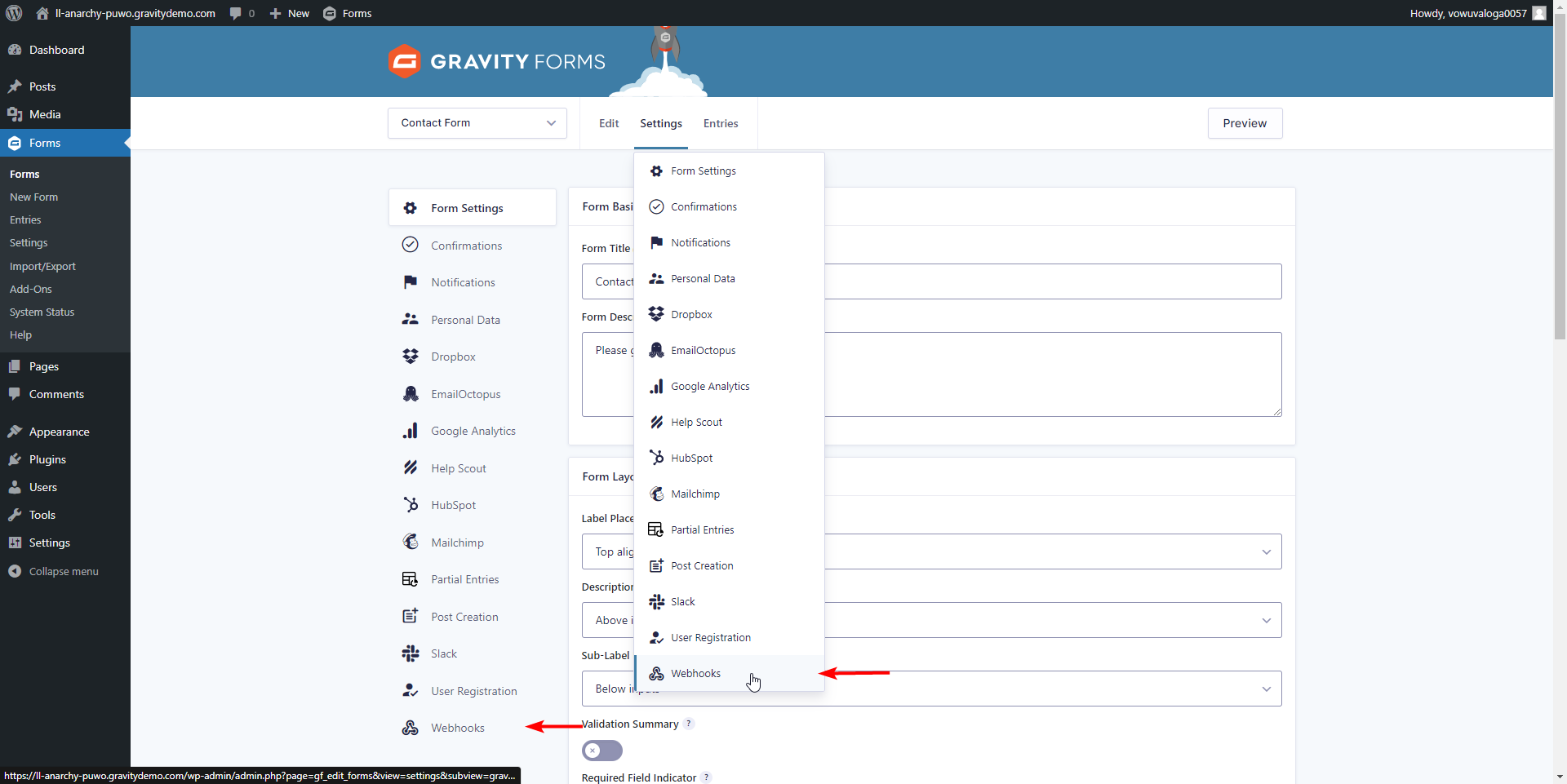Toggle the Validation Summary switch
1567x784 pixels.
(x=602, y=751)
